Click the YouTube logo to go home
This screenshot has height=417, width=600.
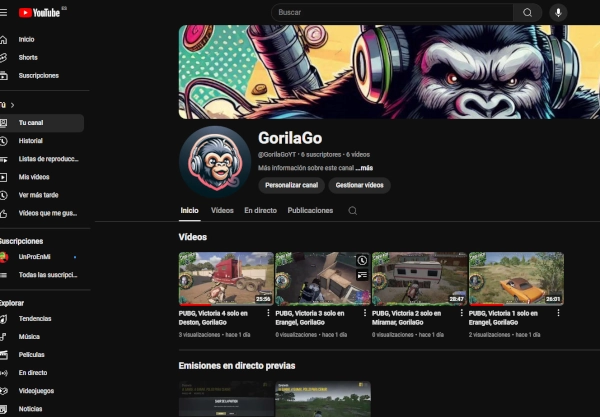pyautogui.click(x=41, y=12)
